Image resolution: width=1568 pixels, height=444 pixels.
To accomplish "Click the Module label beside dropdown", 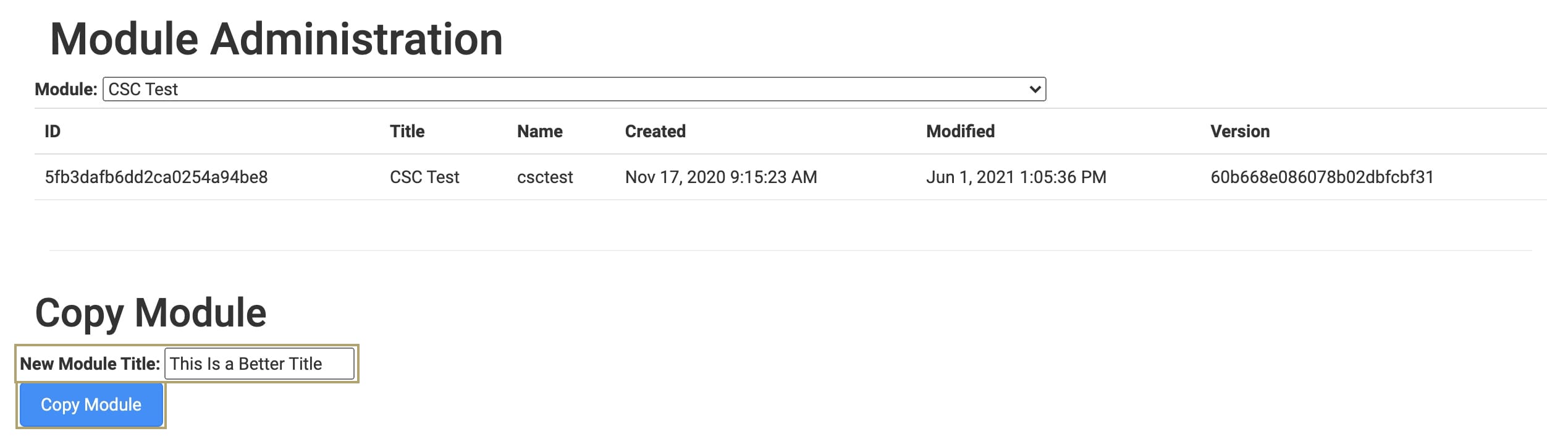I will (66, 89).
